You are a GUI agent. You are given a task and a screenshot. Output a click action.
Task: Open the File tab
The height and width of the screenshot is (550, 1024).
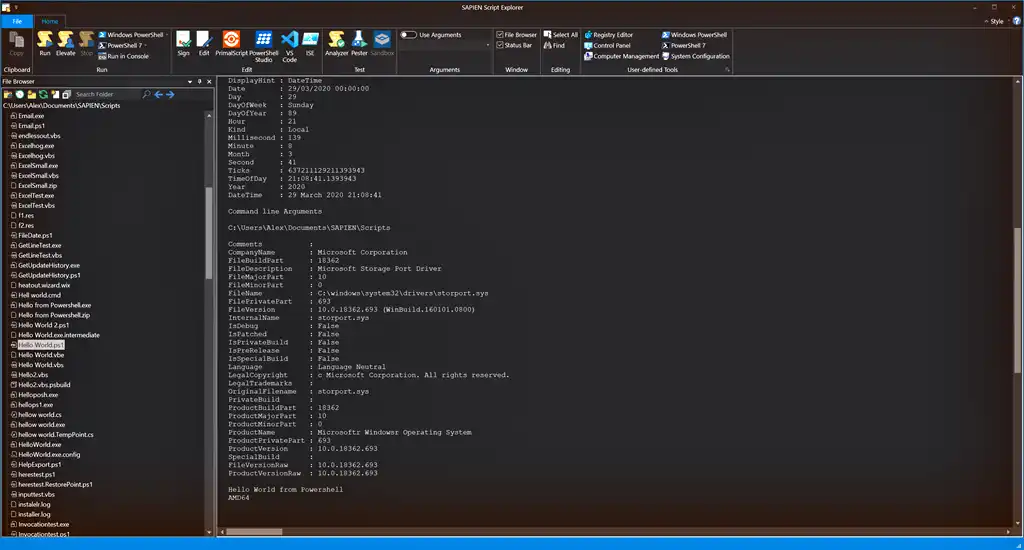[x=17, y=22]
